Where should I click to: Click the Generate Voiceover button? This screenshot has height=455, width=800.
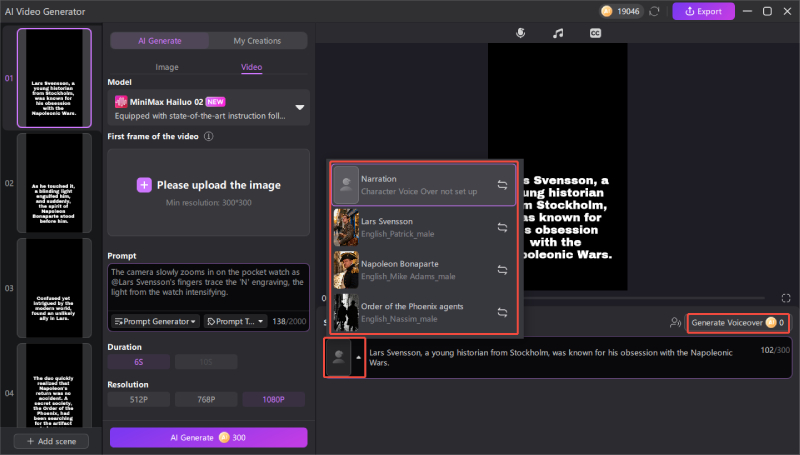click(x=734, y=323)
